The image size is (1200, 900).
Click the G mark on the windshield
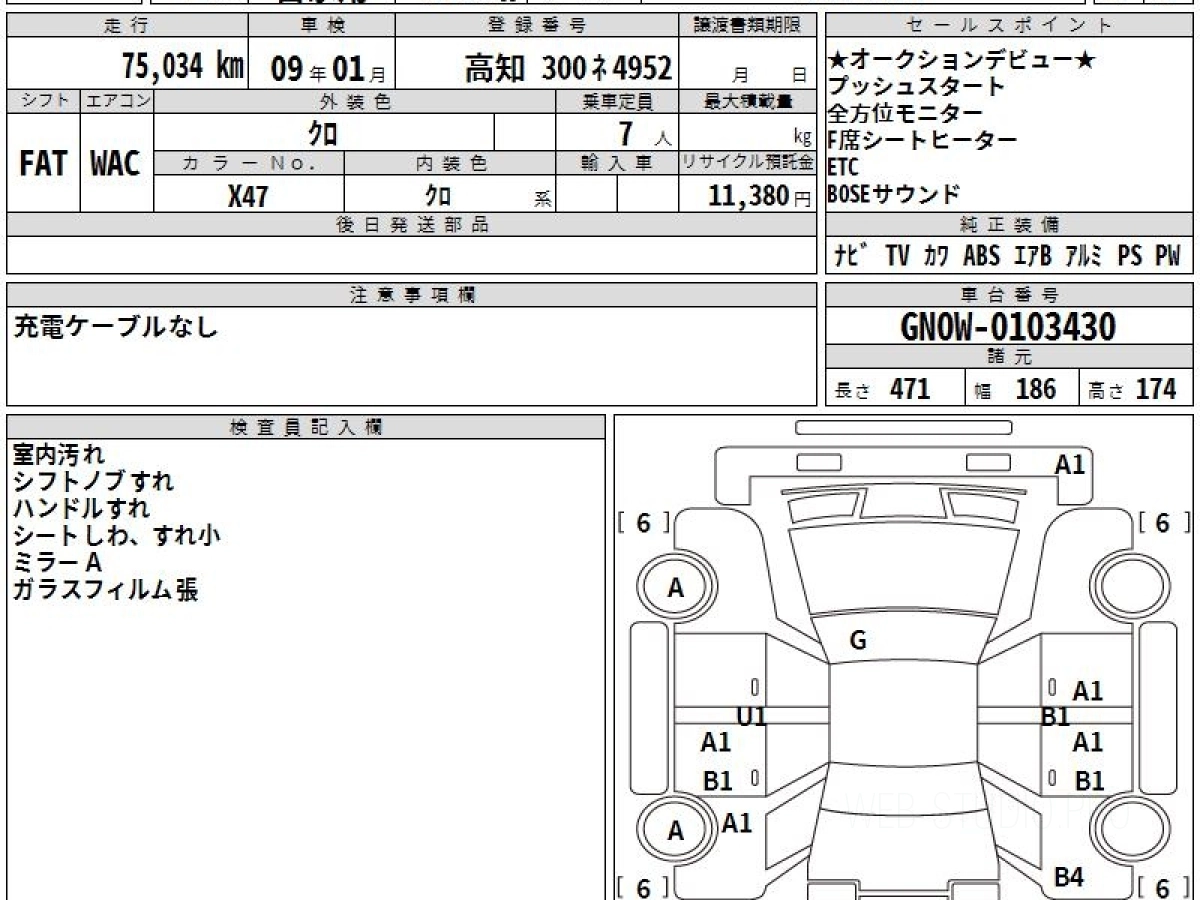tap(857, 641)
